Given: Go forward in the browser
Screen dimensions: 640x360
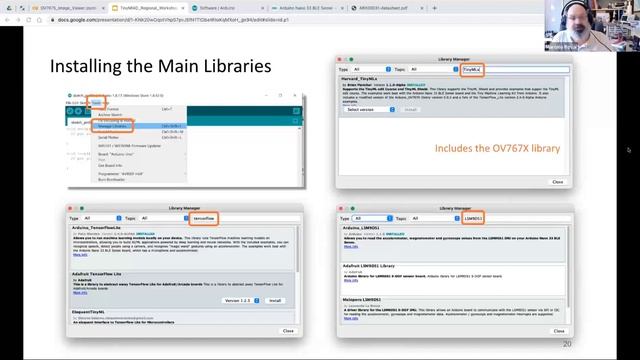Looking at the screenshot, I should coord(18,20).
